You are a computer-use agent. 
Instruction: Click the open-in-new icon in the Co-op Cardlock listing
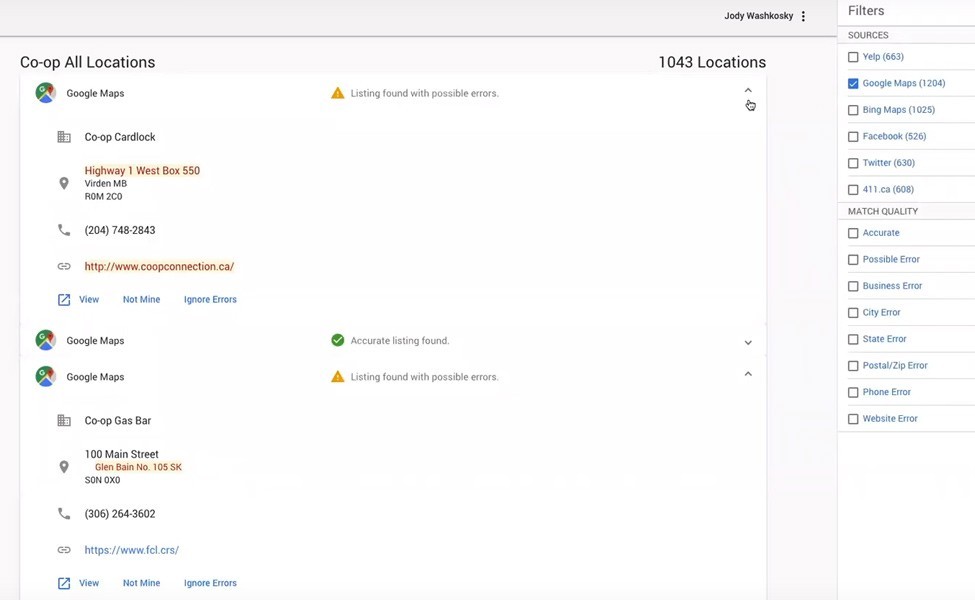64,300
